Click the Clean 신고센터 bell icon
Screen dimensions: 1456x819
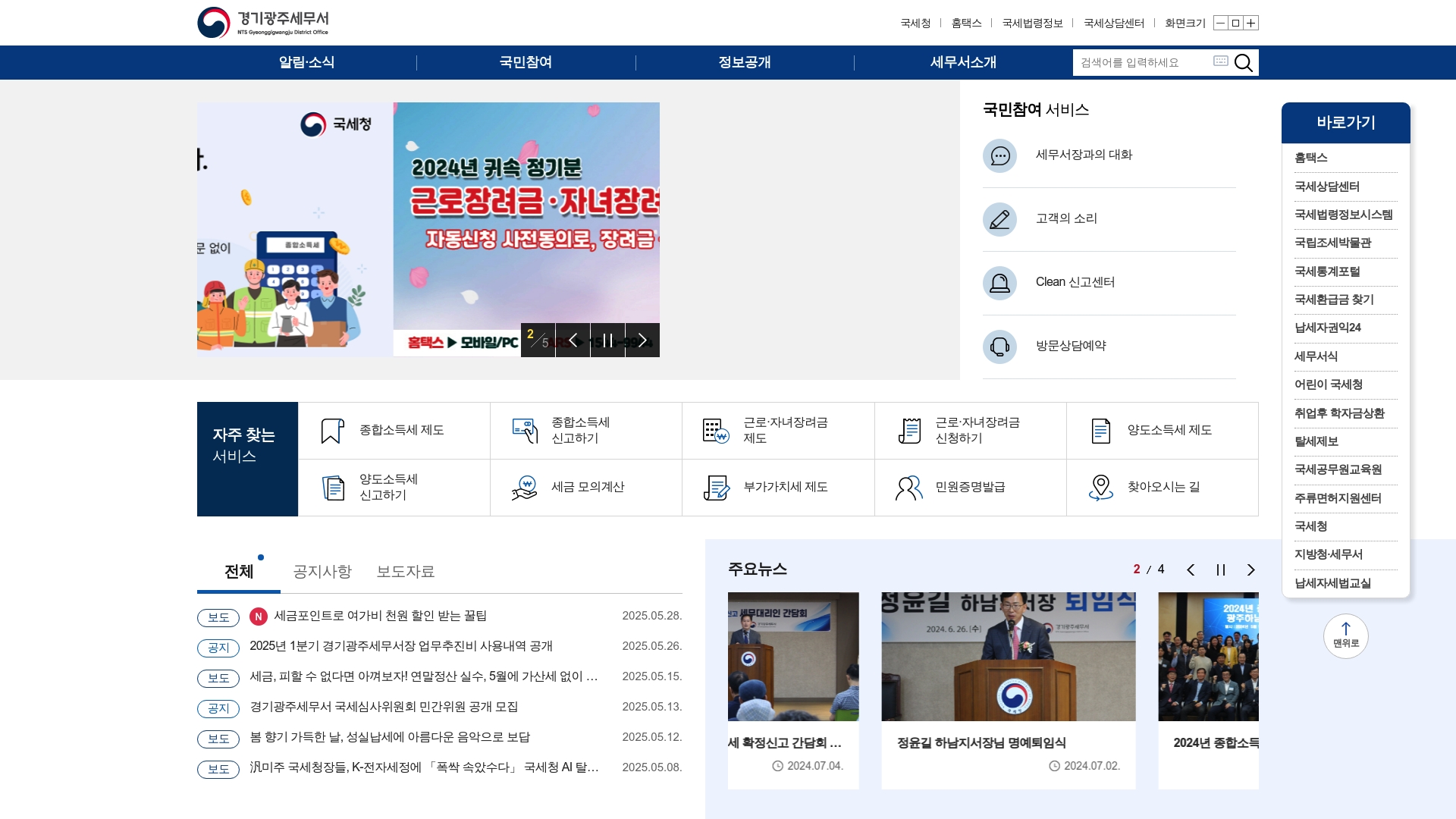pyautogui.click(x=999, y=284)
